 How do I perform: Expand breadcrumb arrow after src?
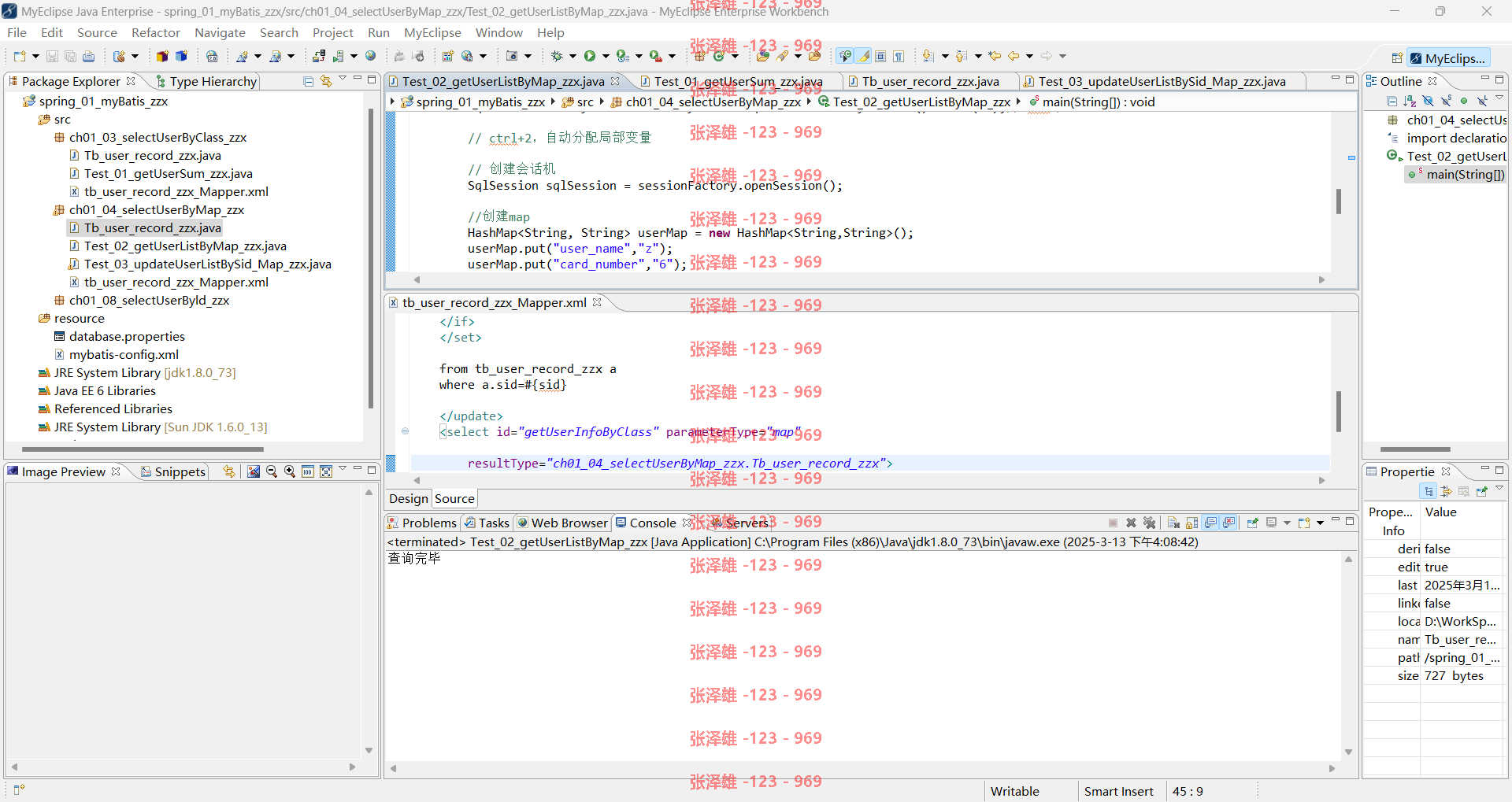click(602, 102)
